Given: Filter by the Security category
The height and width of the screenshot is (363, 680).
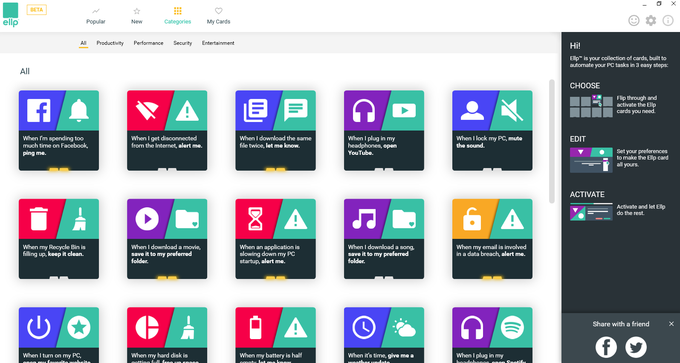Looking at the screenshot, I should point(183,43).
